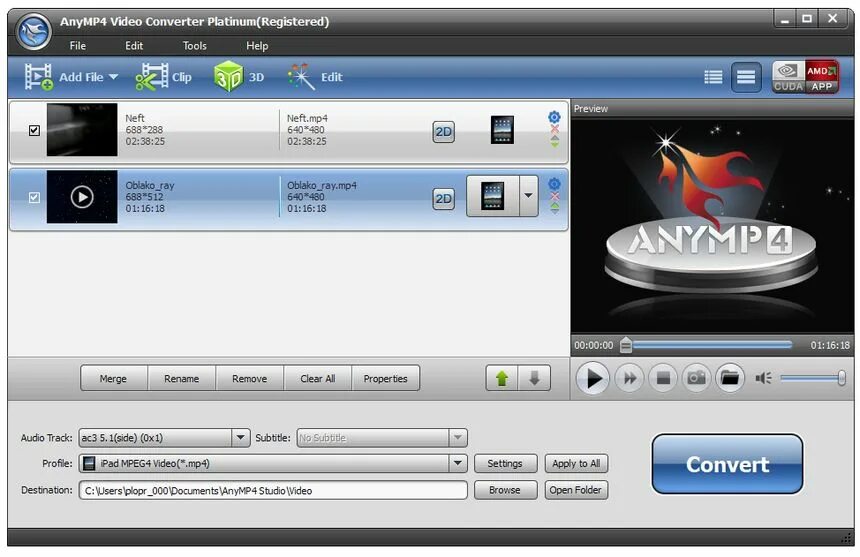This screenshot has height=557, width=860.
Task: Open the Profile dropdown
Action: tap(457, 463)
